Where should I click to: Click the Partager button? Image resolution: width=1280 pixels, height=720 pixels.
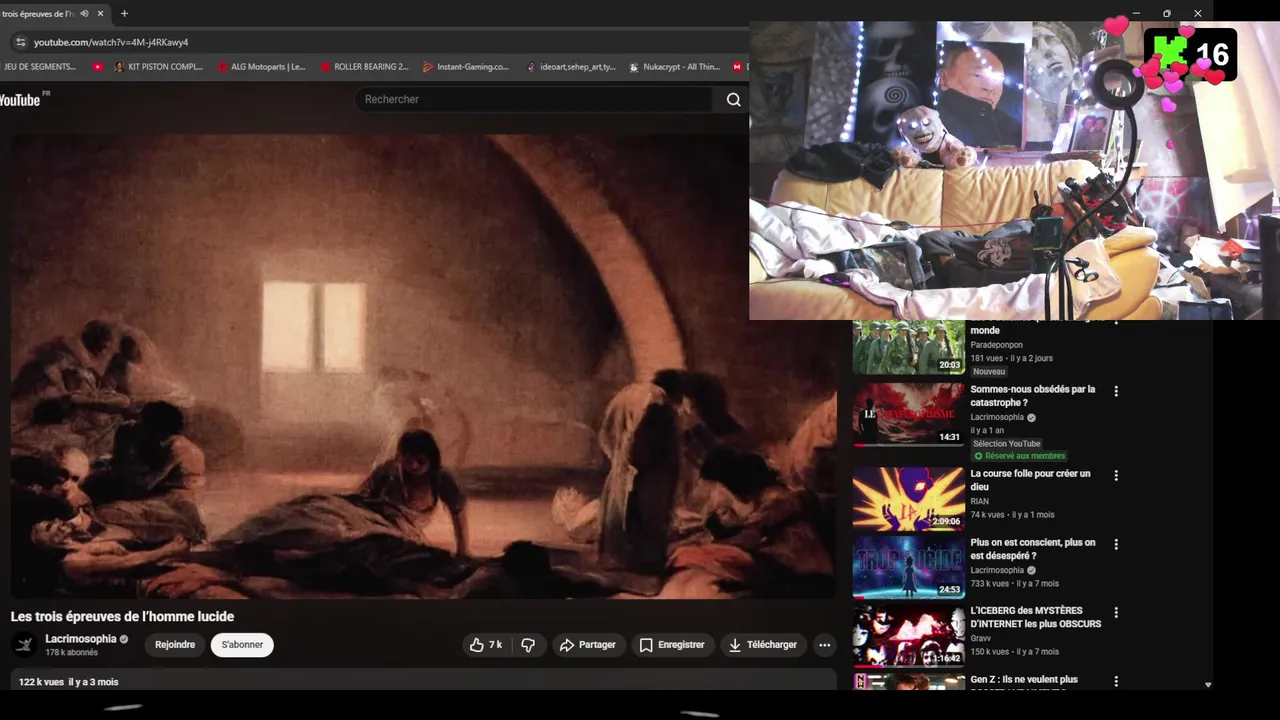point(587,645)
